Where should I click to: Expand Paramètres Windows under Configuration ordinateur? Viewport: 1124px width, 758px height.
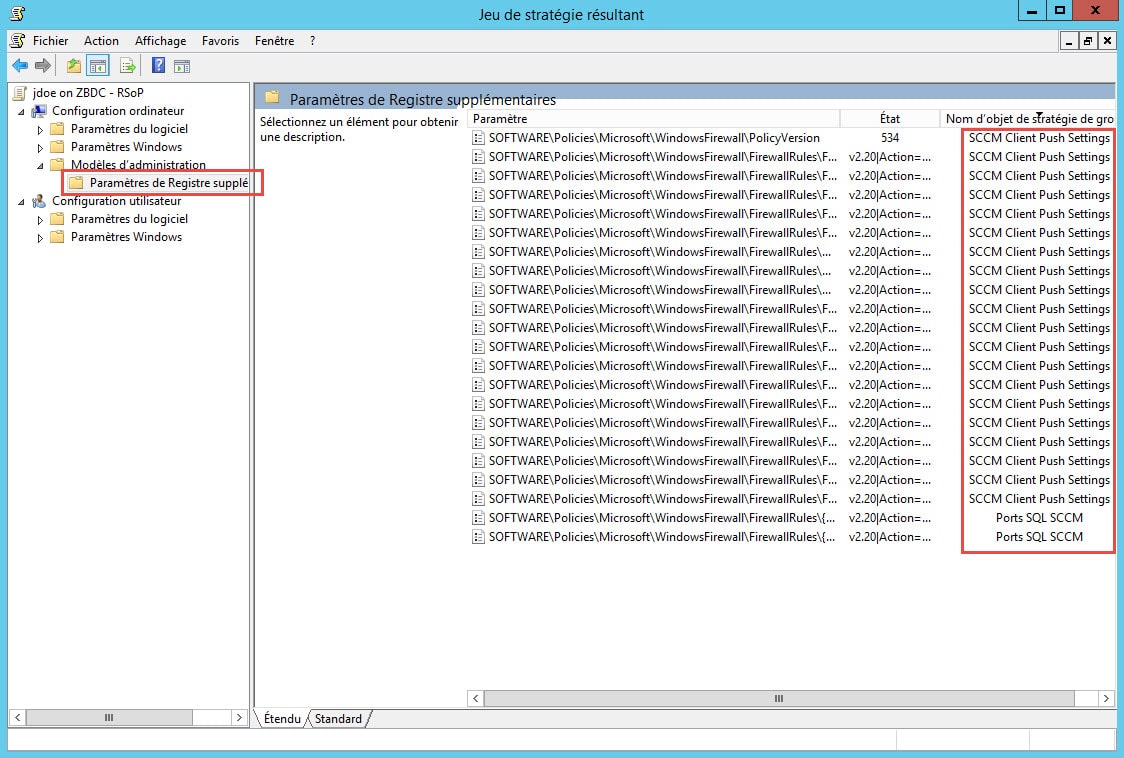[x=40, y=148]
